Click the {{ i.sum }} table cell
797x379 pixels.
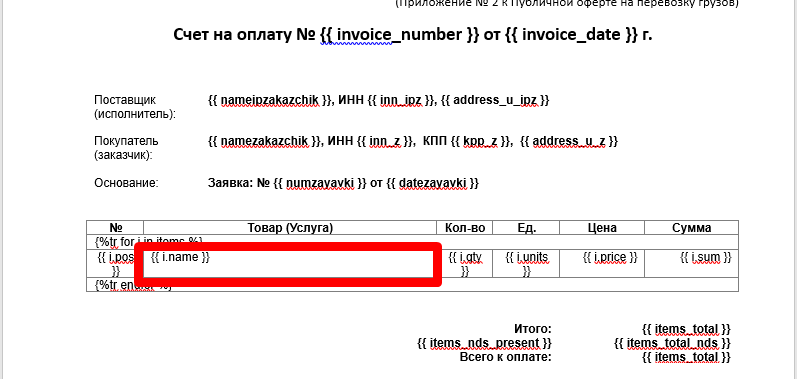point(691,263)
